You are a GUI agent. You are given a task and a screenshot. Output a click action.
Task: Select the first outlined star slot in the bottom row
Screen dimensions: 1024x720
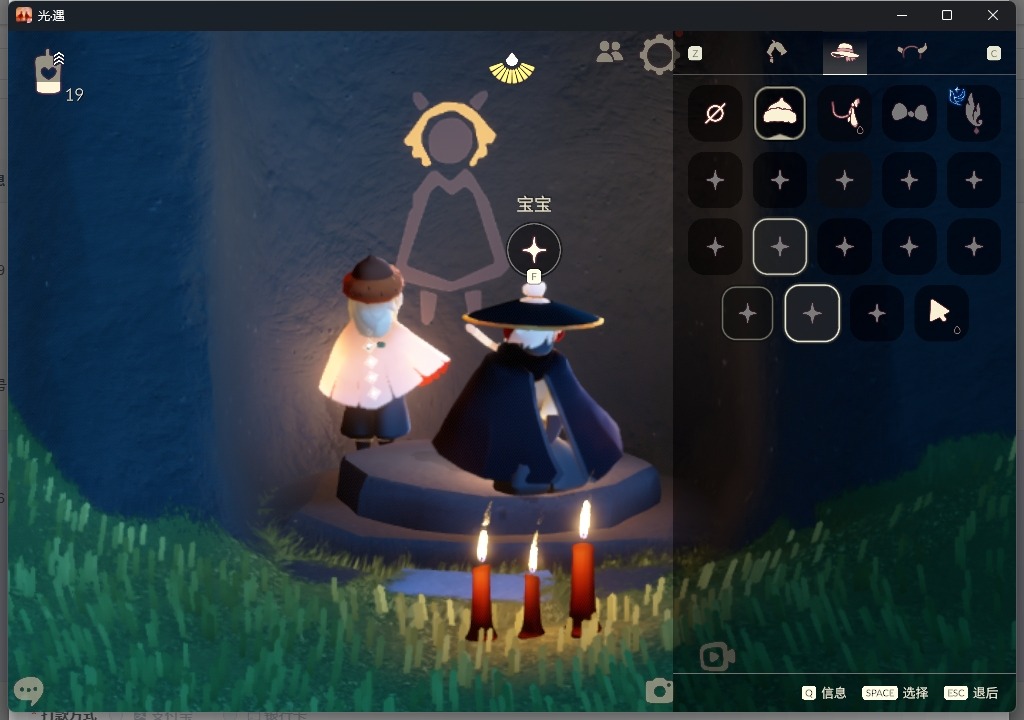point(748,314)
